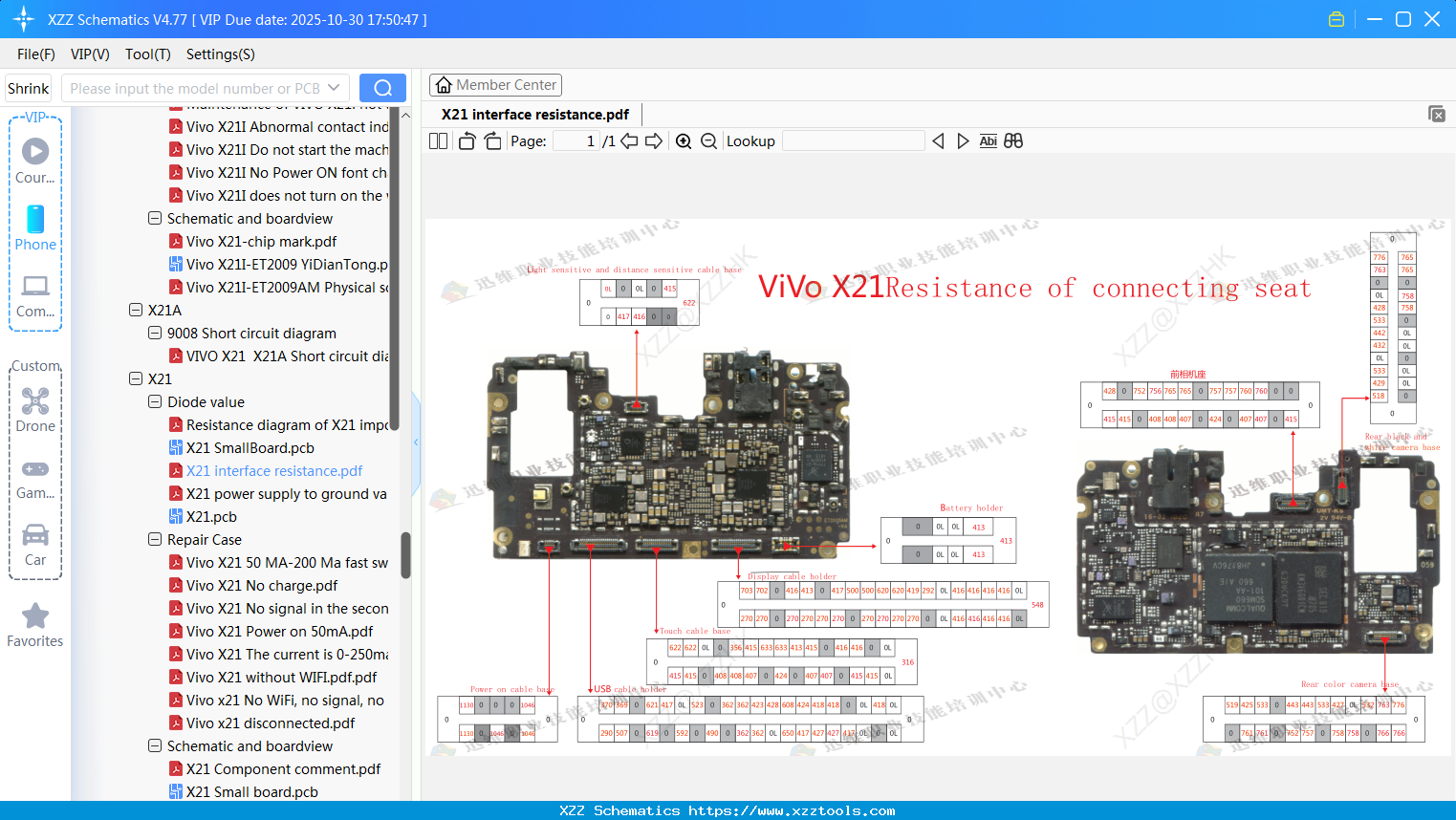Go to the next page arrow
Image resolution: width=1456 pixels, height=820 pixels.
click(653, 140)
